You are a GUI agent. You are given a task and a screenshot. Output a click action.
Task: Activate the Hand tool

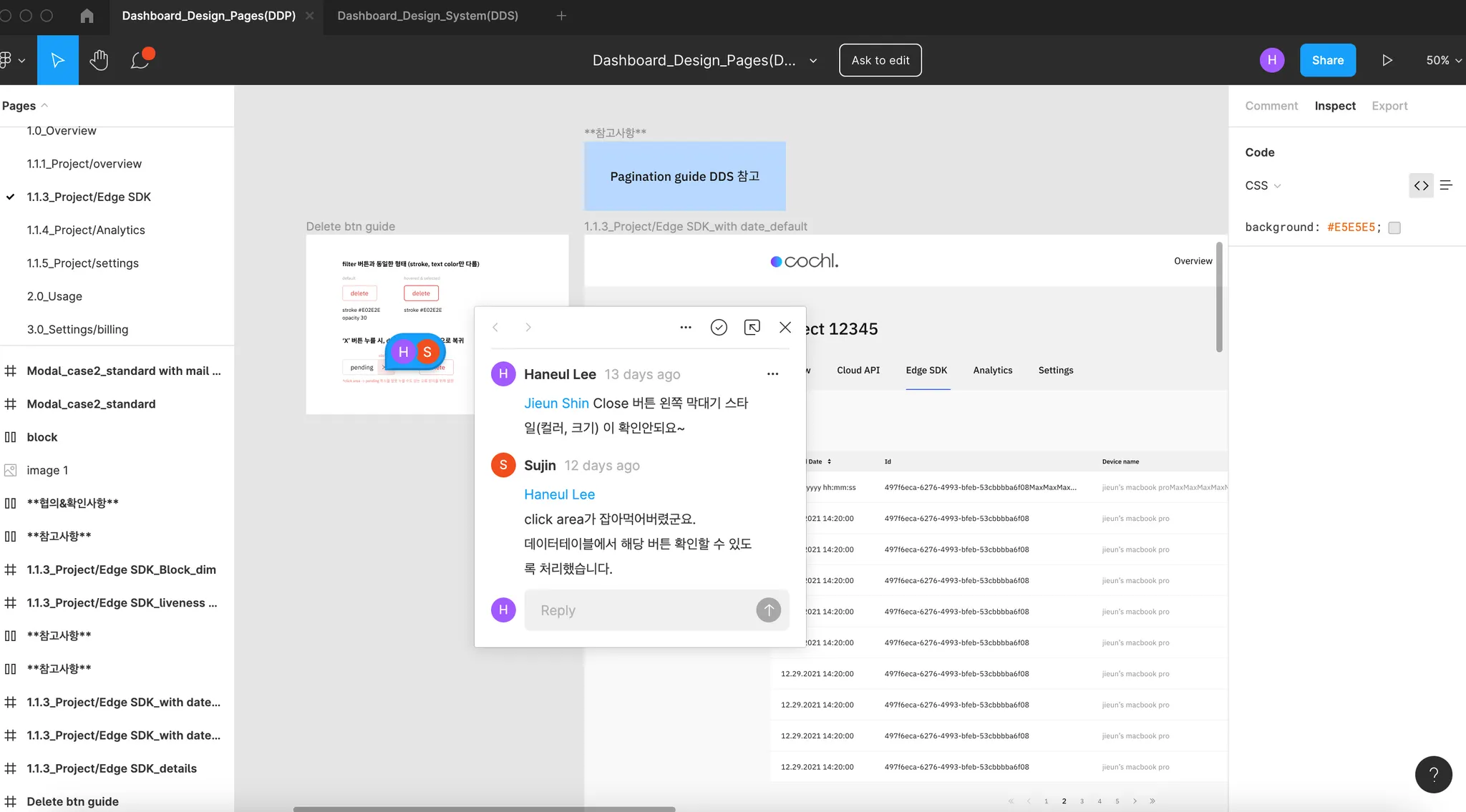coord(99,60)
